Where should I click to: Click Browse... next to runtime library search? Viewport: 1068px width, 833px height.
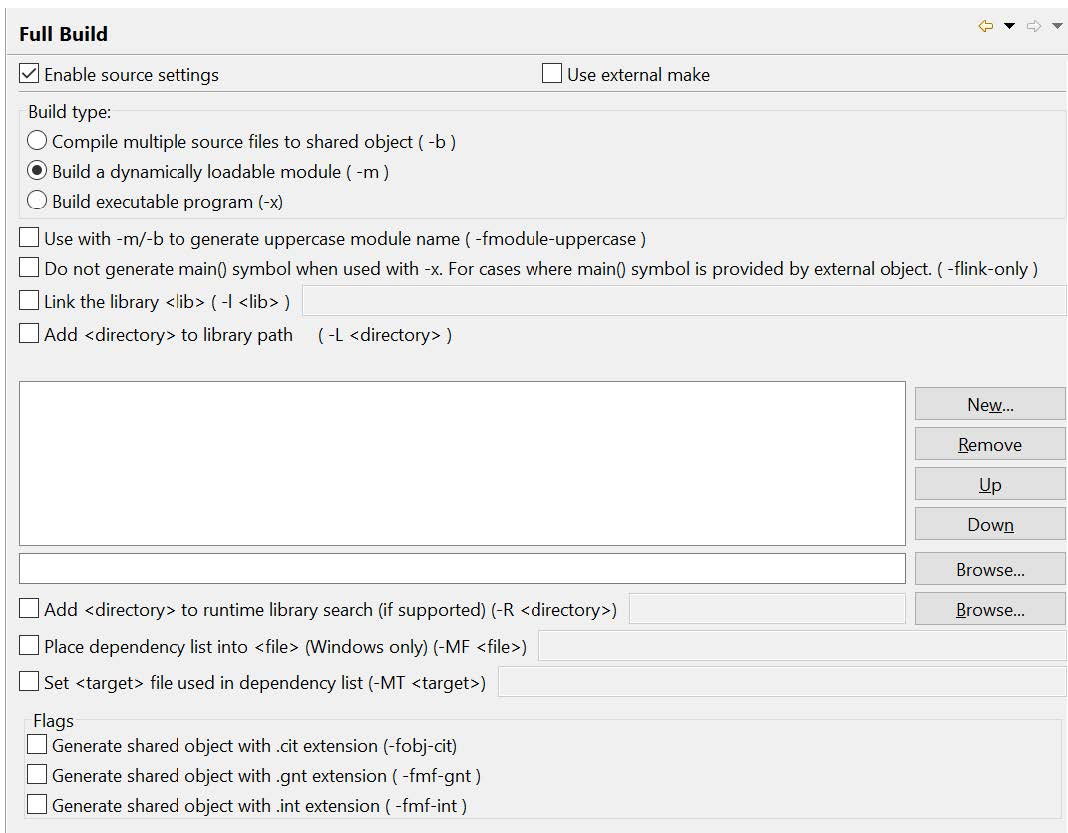(990, 610)
